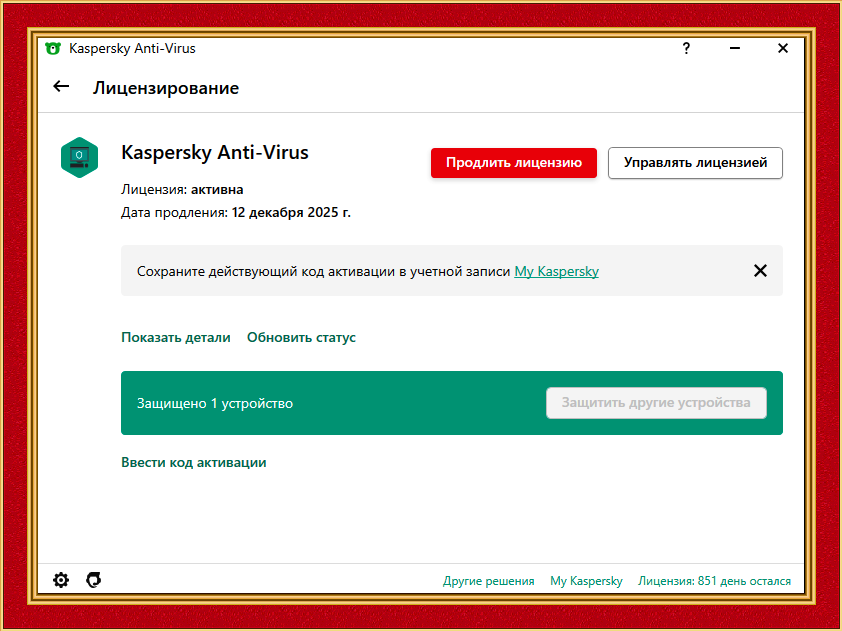This screenshot has height=631, width=842.
Task: Close the Kaspersky Anti-Virus window
Action: pos(783,48)
